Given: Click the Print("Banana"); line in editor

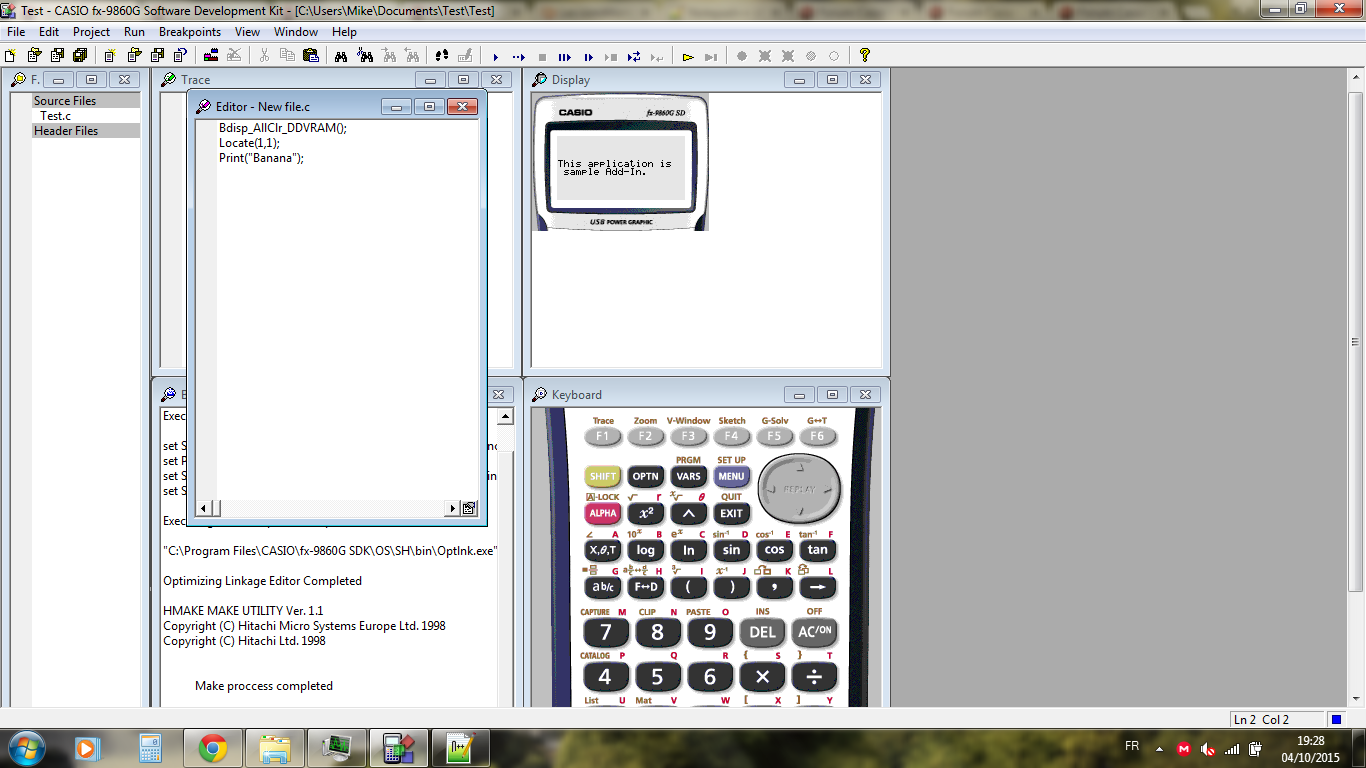Looking at the screenshot, I should coord(261,158).
